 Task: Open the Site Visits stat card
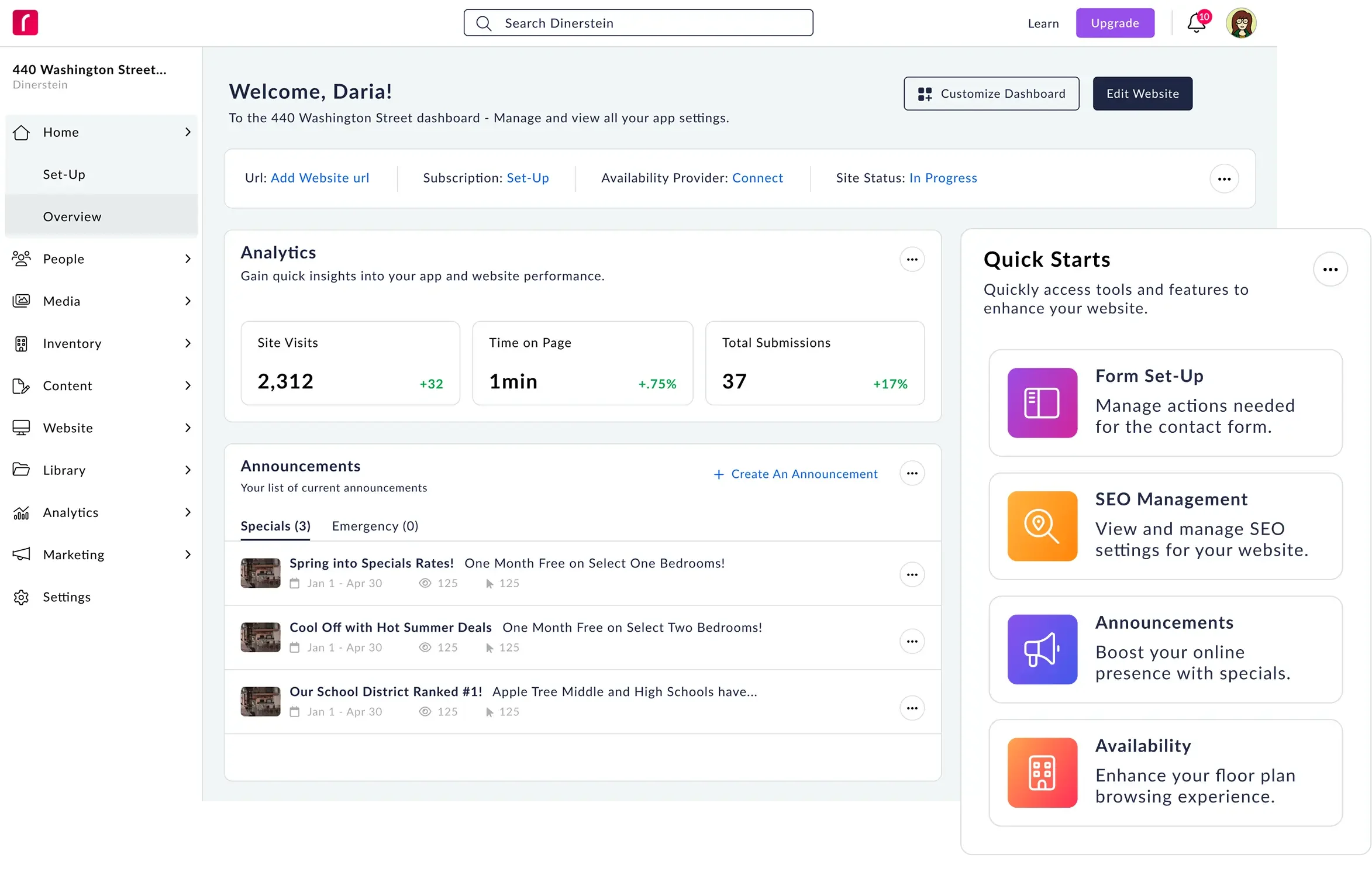point(350,363)
